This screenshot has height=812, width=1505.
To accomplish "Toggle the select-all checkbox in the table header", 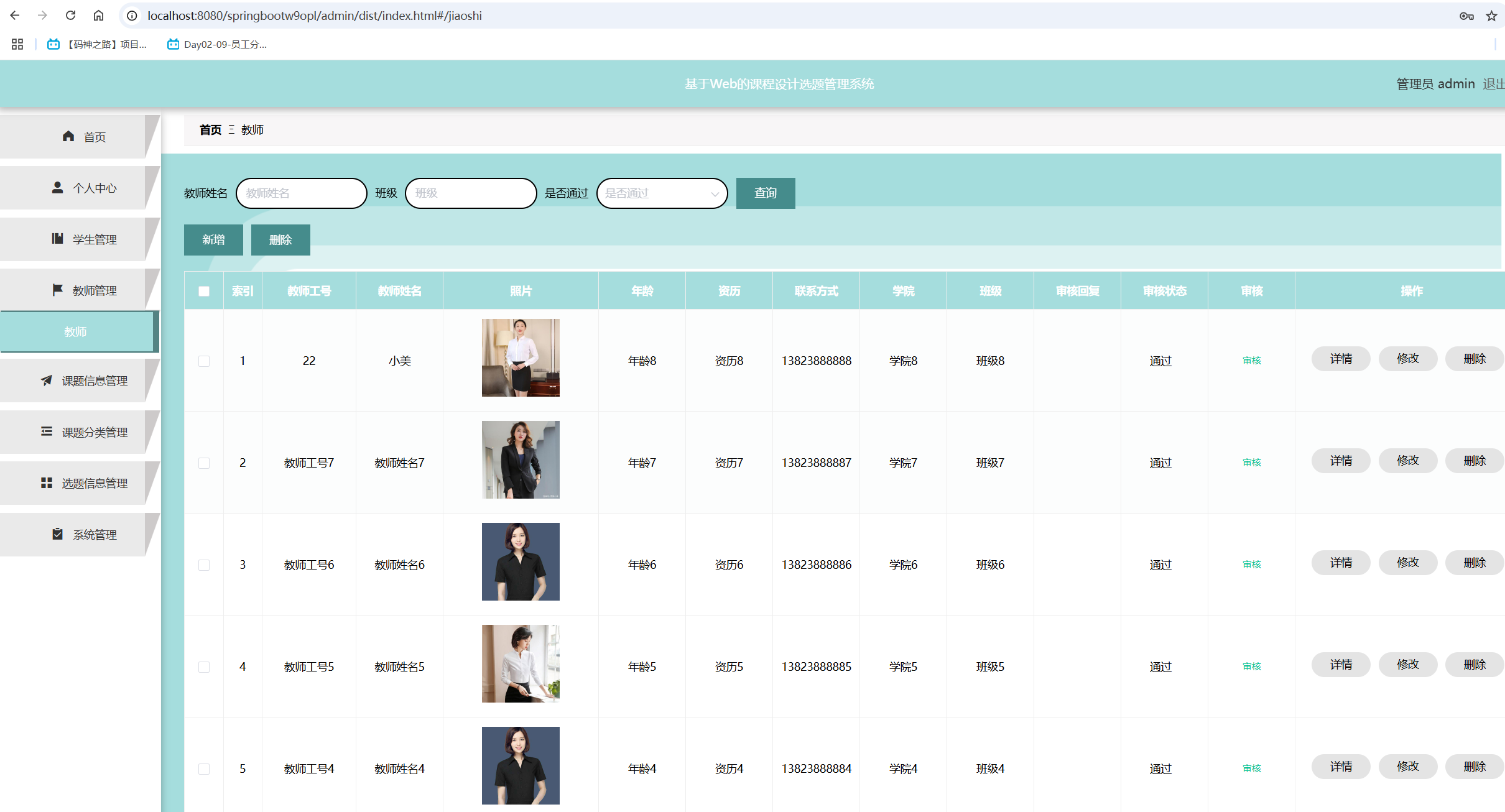I will click(x=204, y=291).
